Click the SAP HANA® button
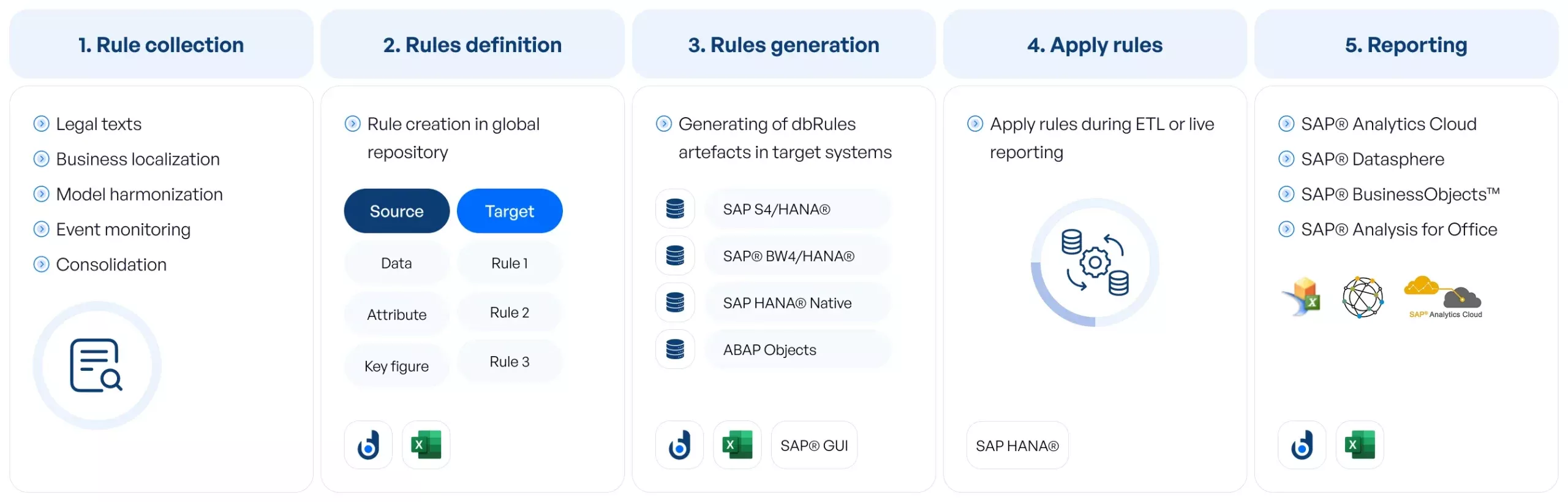The width and height of the screenshot is (1568, 502). pos(1017,446)
